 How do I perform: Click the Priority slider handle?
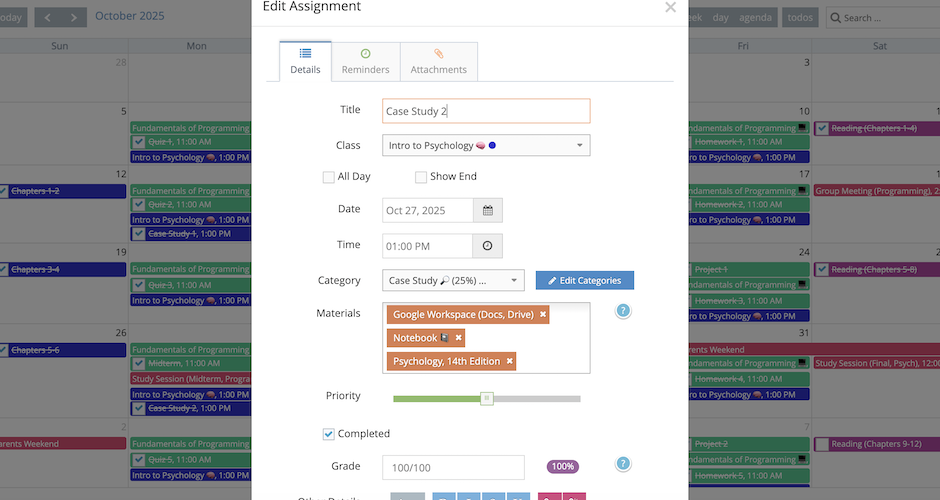click(x=487, y=398)
